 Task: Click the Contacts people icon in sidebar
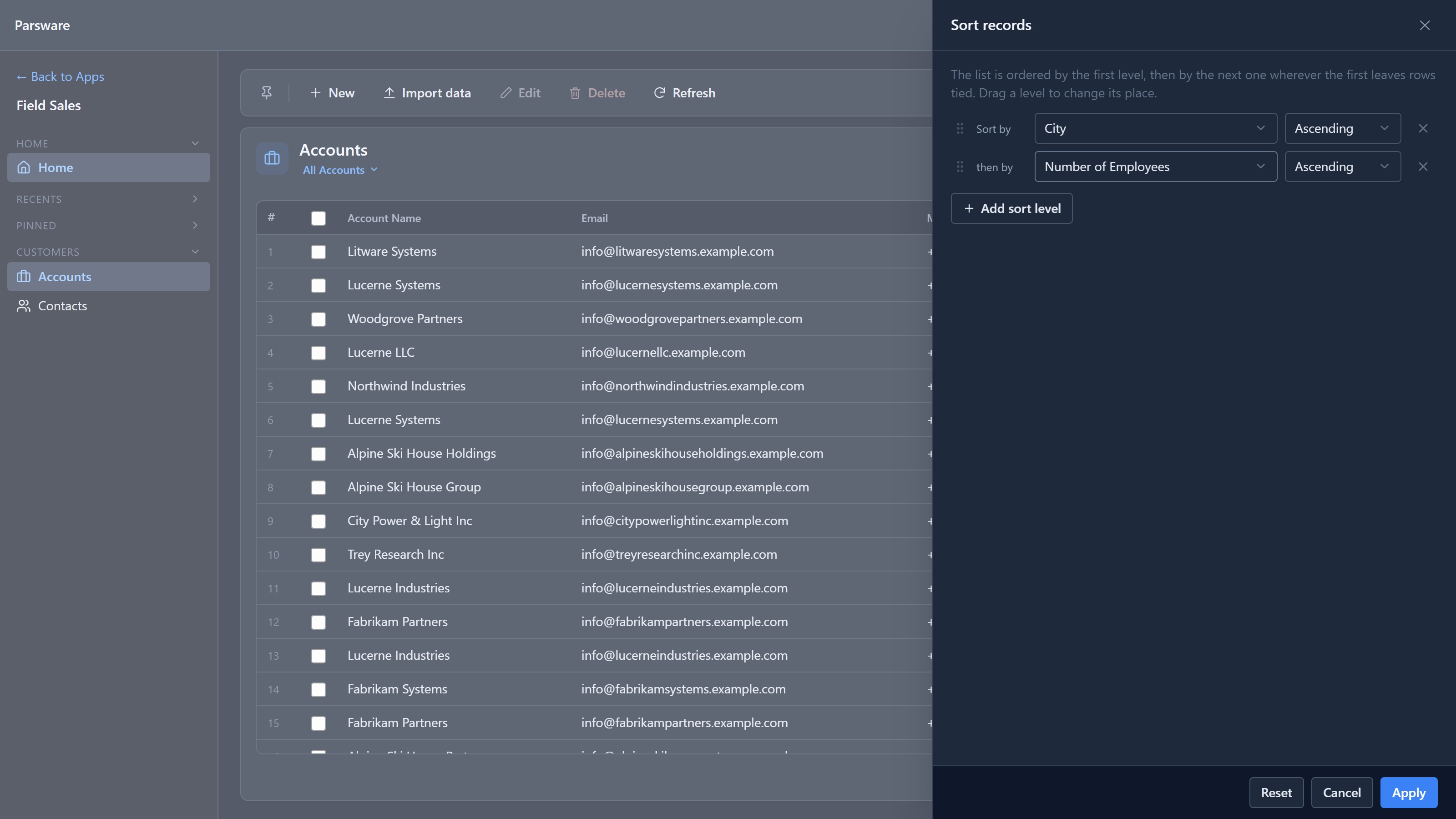point(24,306)
